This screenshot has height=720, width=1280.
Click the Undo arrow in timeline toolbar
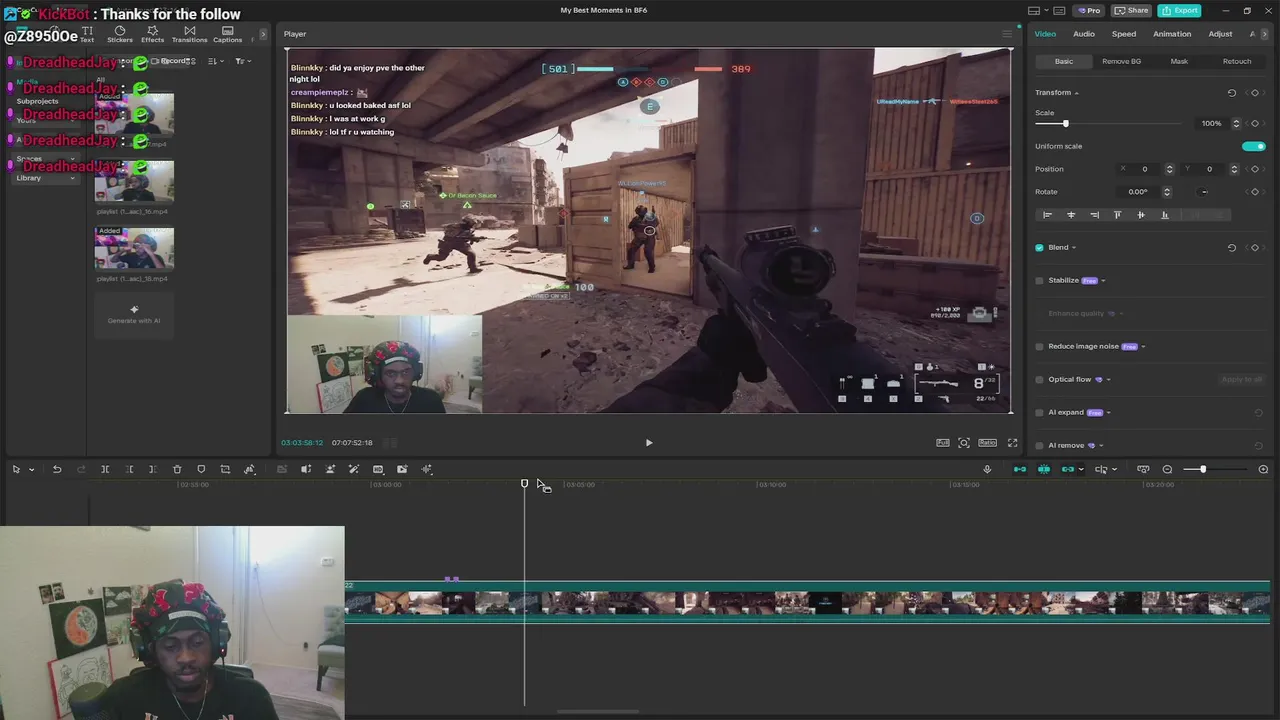[x=57, y=469]
